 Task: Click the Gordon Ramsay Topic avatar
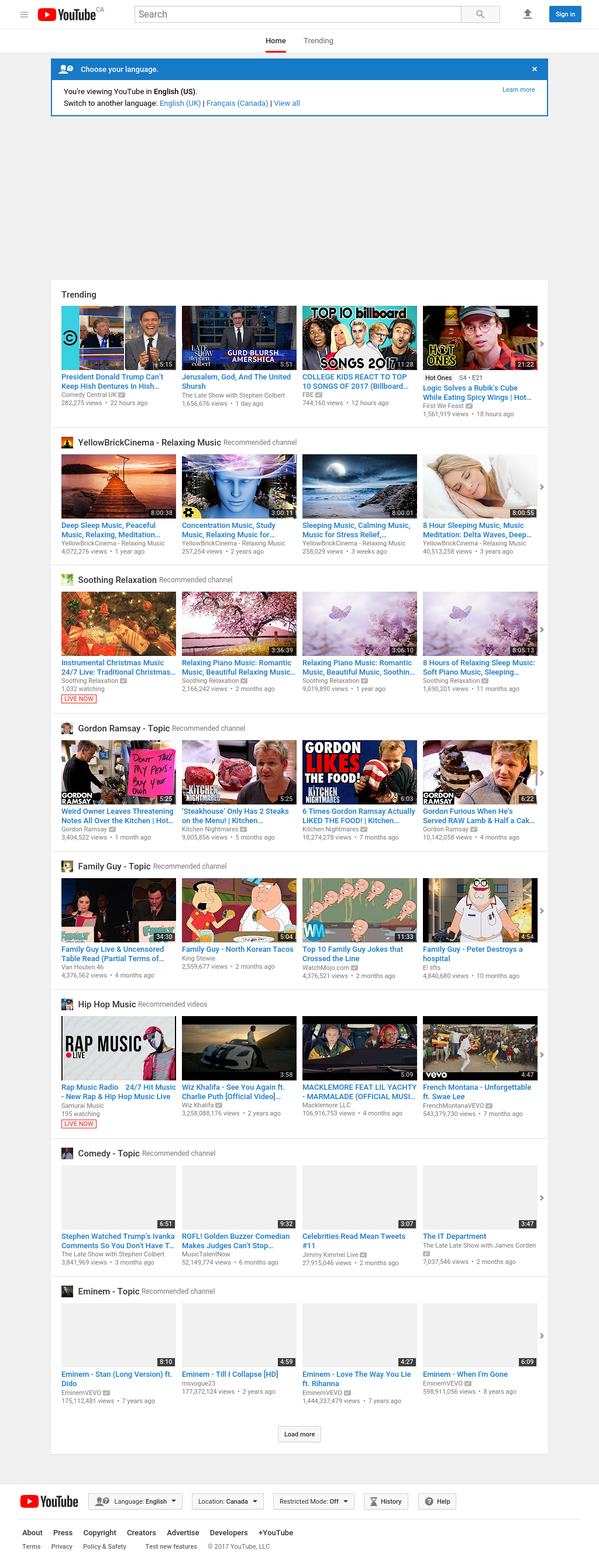coord(67,728)
